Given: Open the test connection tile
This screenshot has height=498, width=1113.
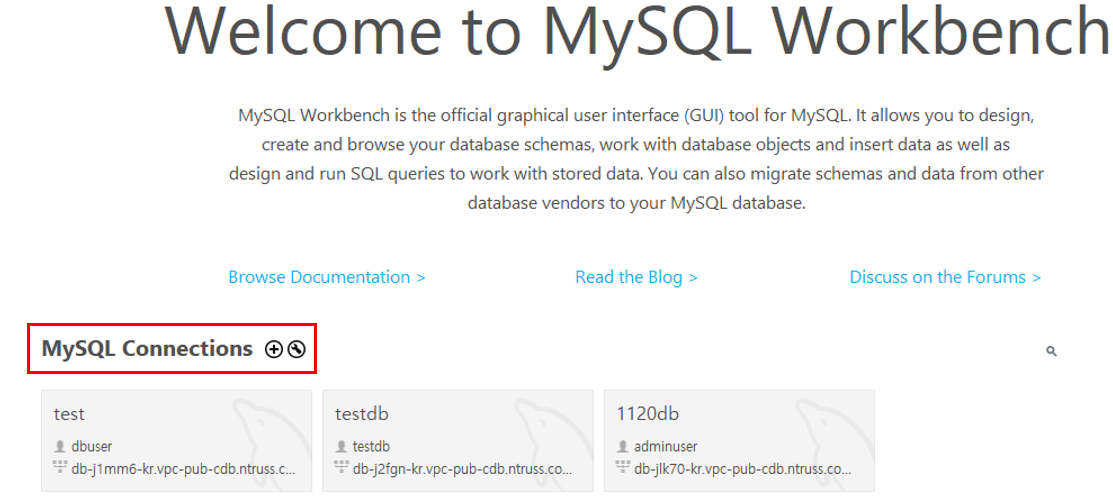Looking at the screenshot, I should [176, 441].
